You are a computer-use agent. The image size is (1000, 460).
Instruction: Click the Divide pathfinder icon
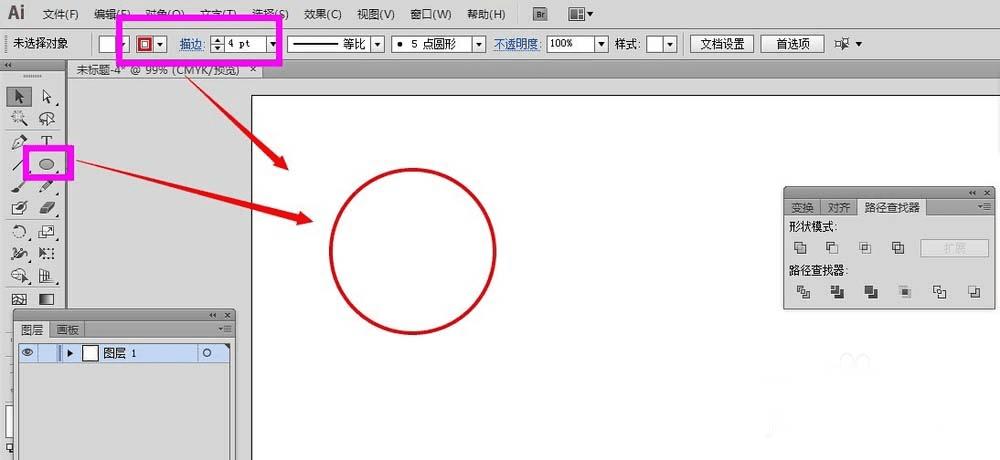pyautogui.click(x=803, y=292)
